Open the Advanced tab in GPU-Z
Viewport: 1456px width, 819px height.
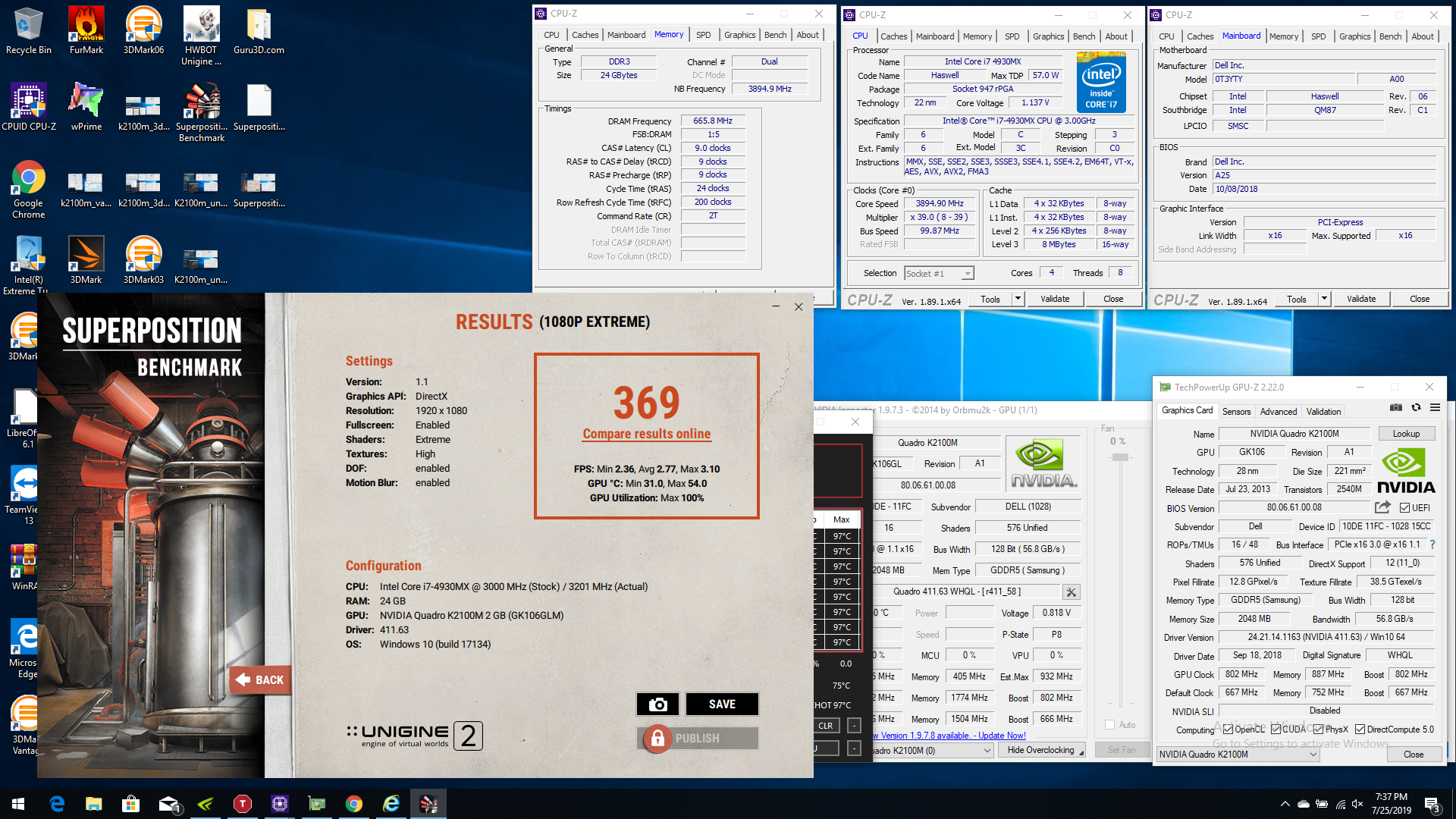point(1279,412)
